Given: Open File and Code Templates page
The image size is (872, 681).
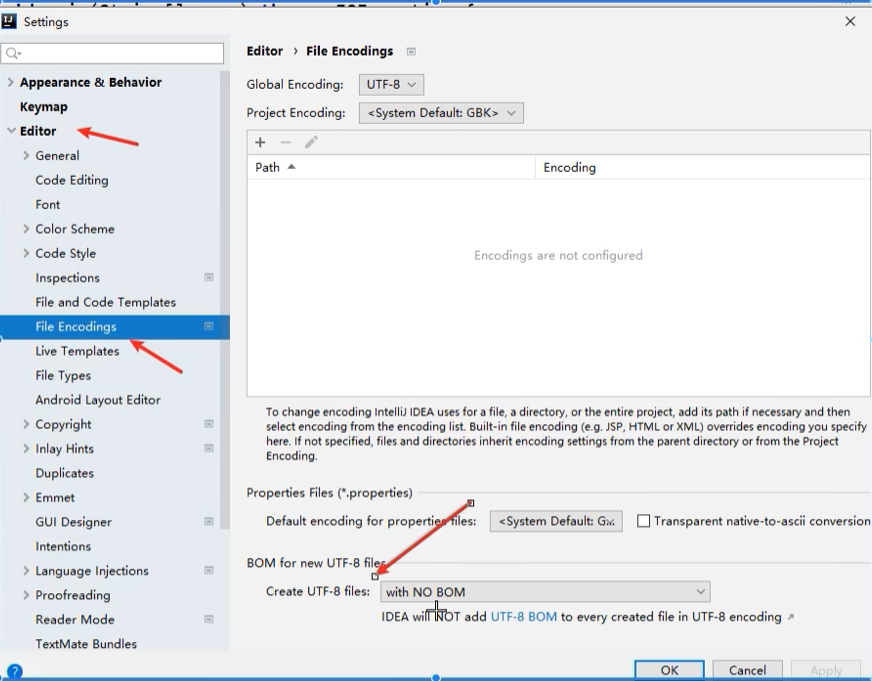Looking at the screenshot, I should [x=105, y=302].
